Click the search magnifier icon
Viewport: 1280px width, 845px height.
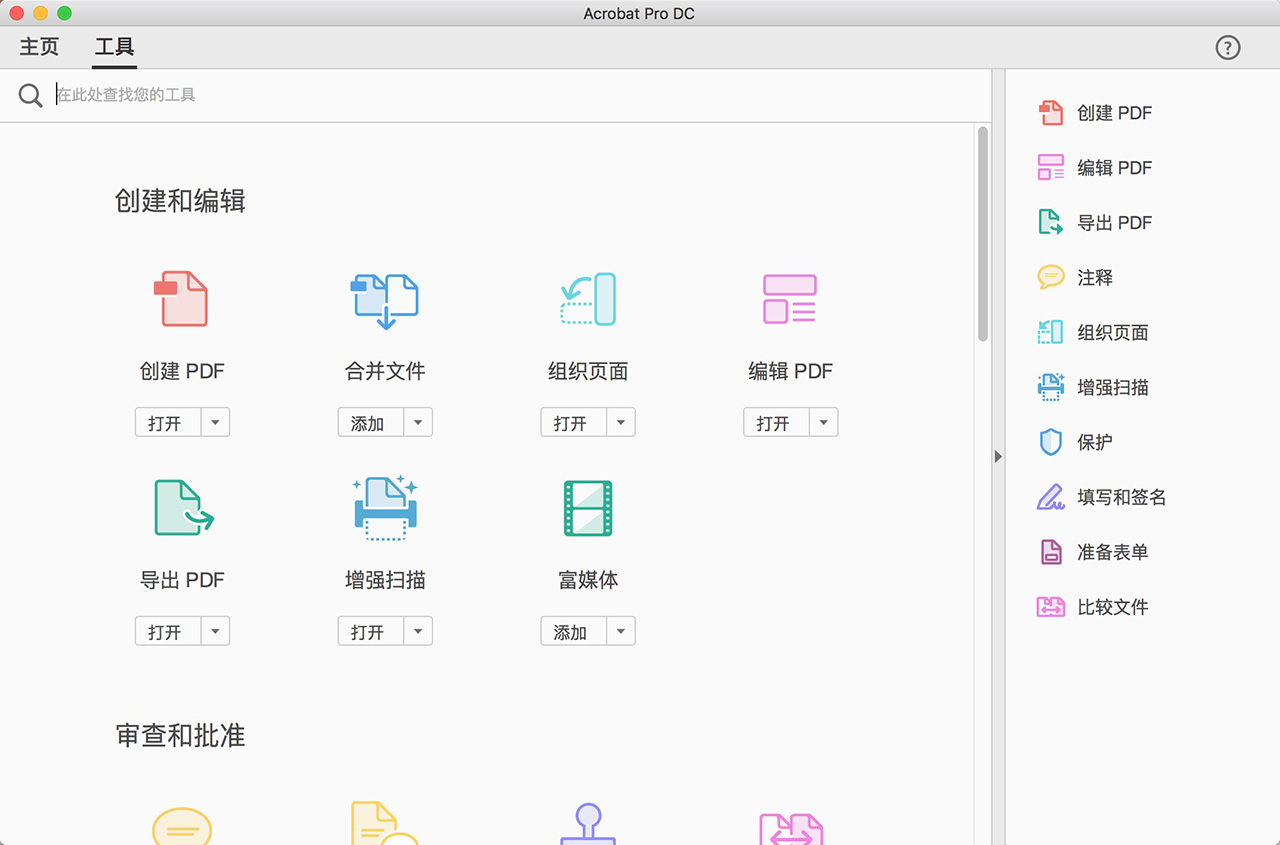click(x=31, y=95)
